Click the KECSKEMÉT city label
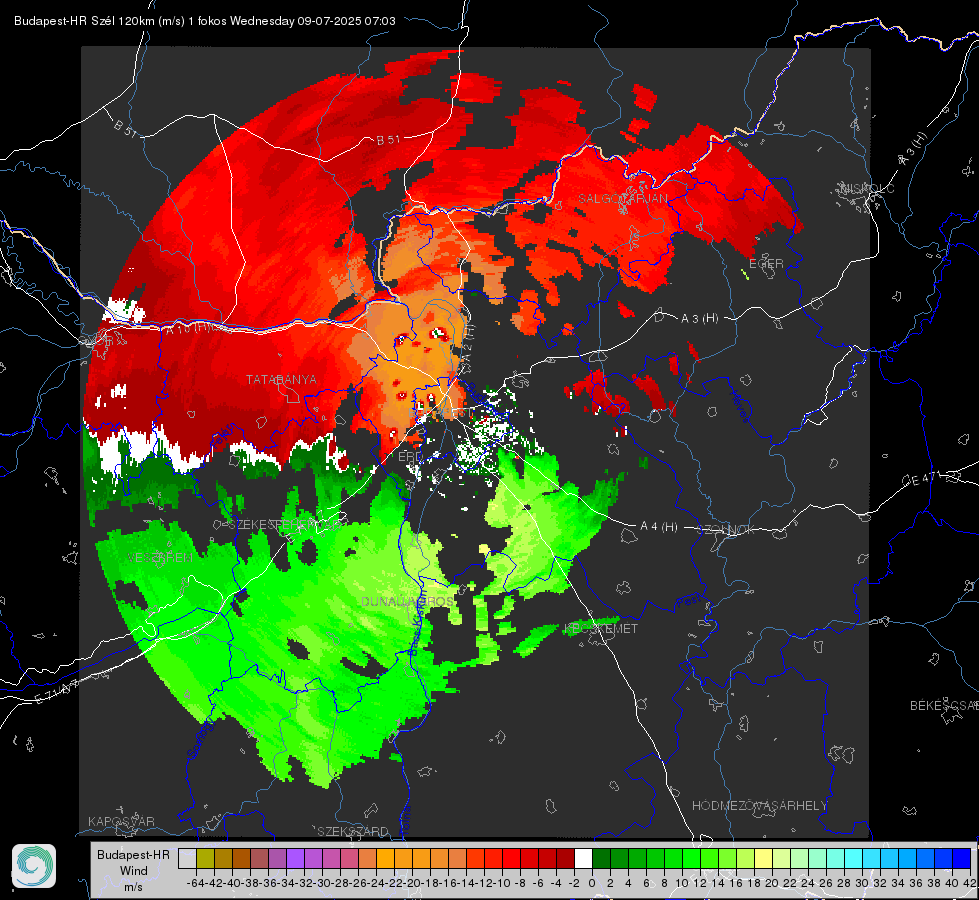This screenshot has width=979, height=900. point(601,628)
